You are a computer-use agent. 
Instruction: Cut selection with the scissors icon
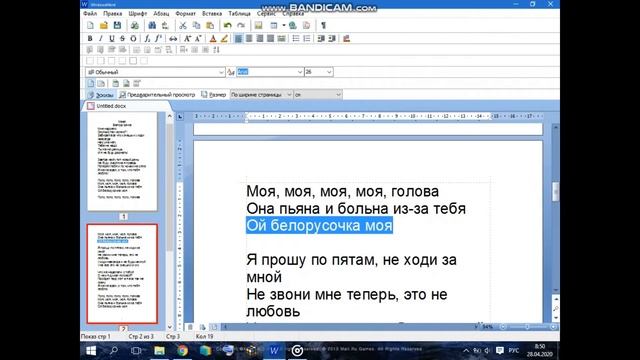click(x=183, y=25)
